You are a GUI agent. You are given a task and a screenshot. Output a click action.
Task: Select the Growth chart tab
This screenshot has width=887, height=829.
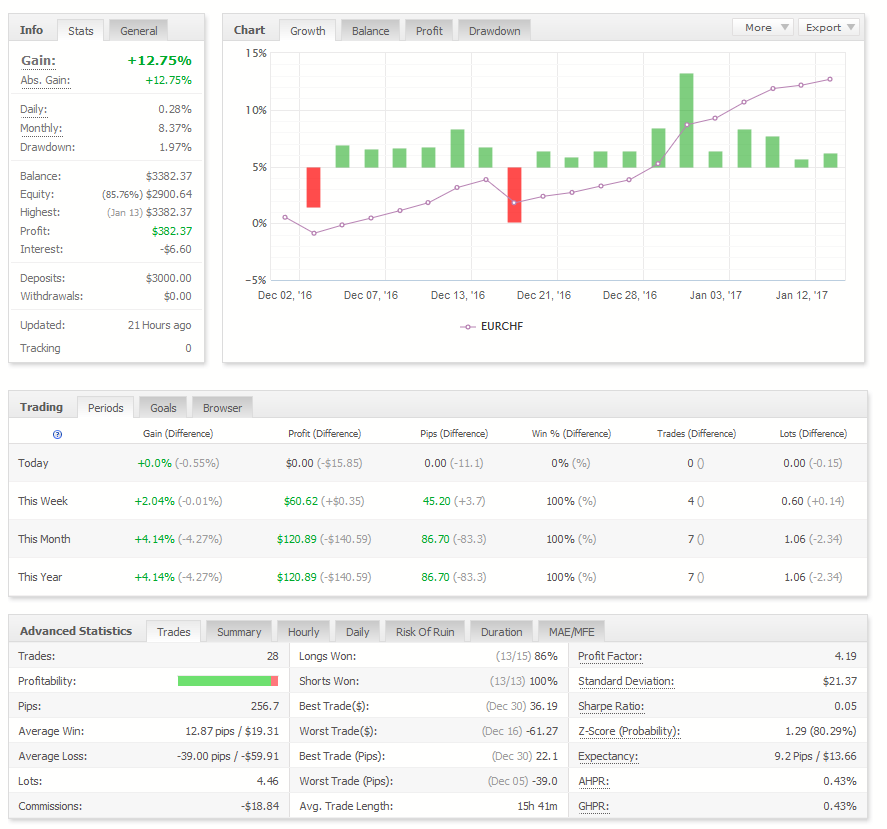pyautogui.click(x=308, y=31)
